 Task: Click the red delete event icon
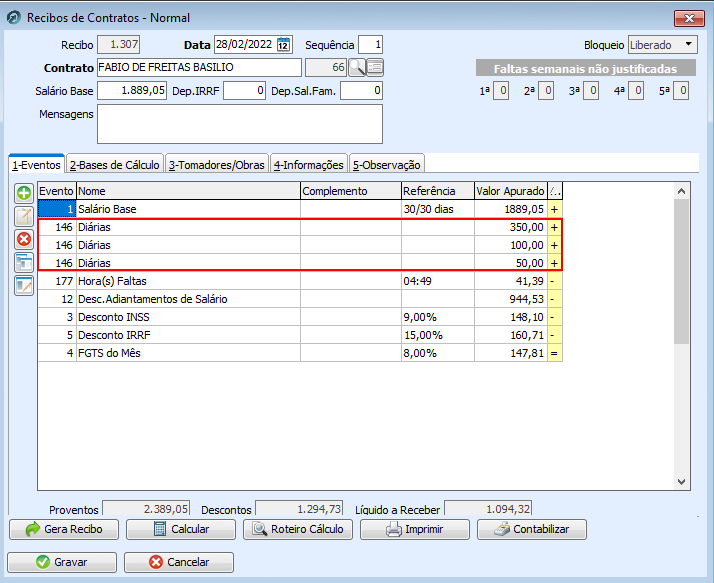coord(24,239)
